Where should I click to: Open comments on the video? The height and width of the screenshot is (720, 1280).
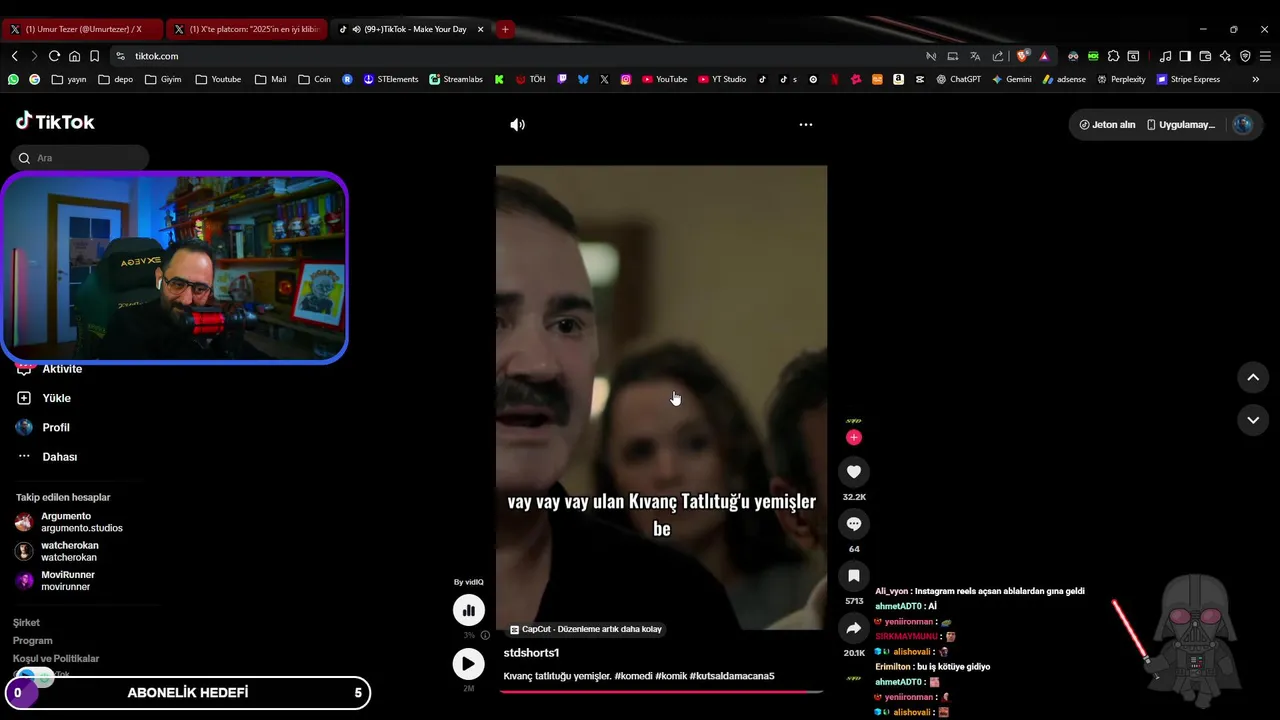tap(854, 523)
